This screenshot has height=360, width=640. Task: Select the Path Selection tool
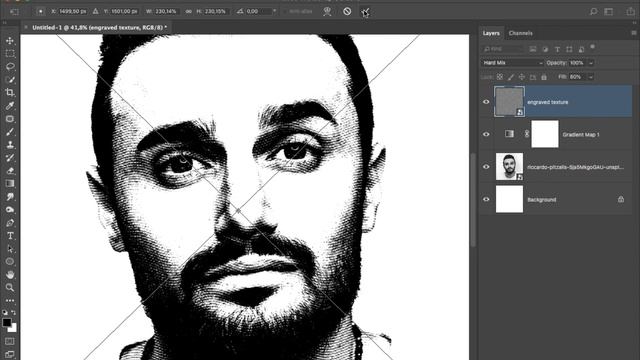(10, 249)
